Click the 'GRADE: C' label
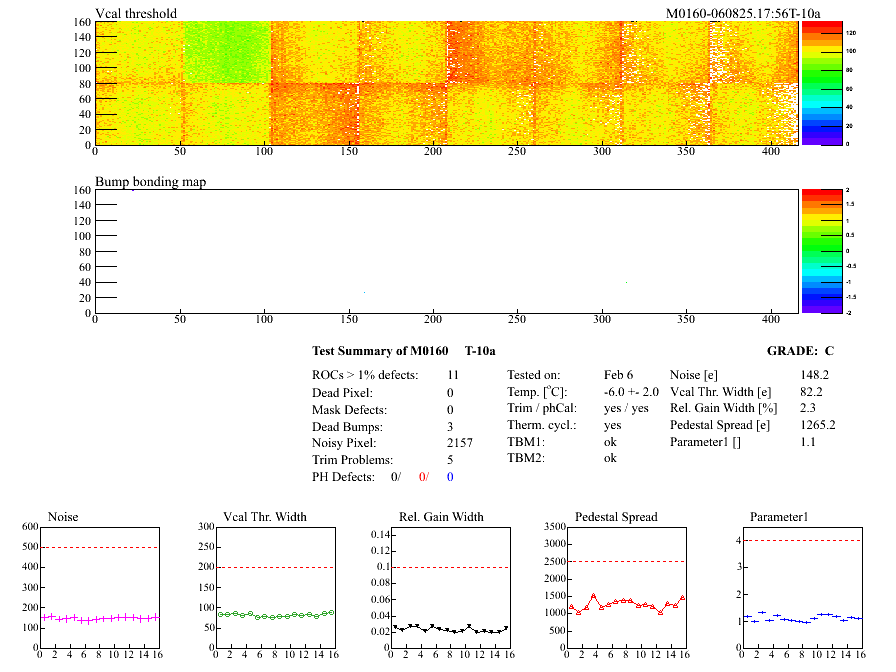The width and height of the screenshot is (896, 672). pyautogui.click(x=800, y=351)
